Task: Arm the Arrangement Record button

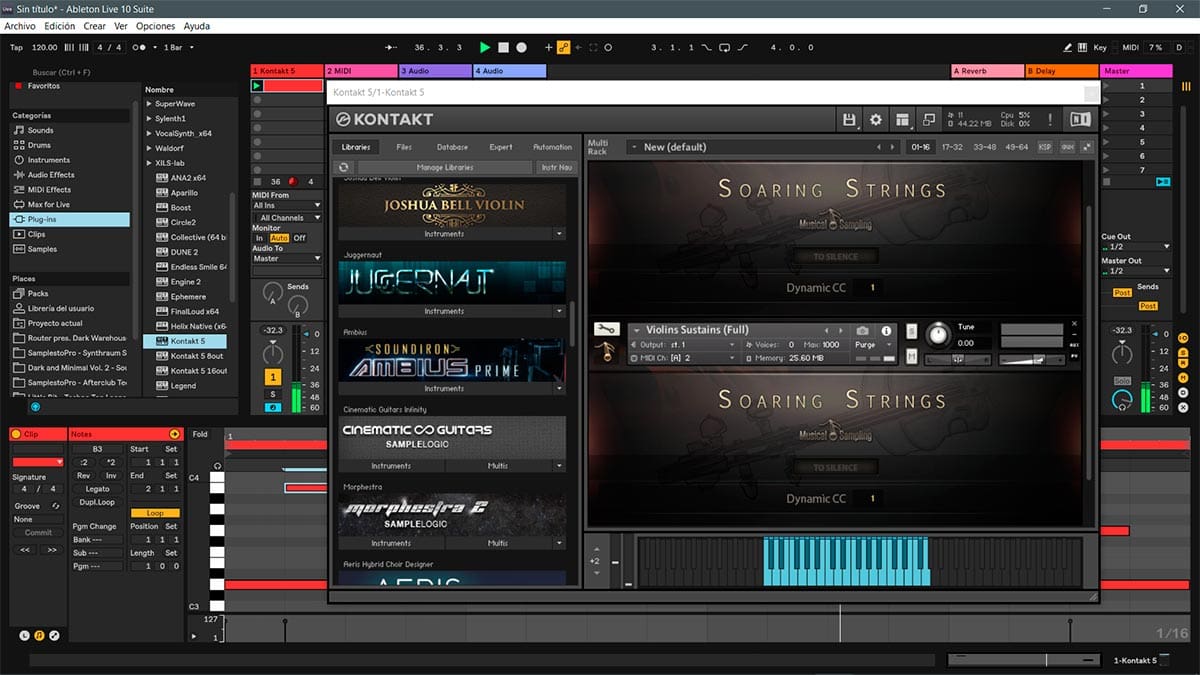Action: pyautogui.click(x=521, y=47)
